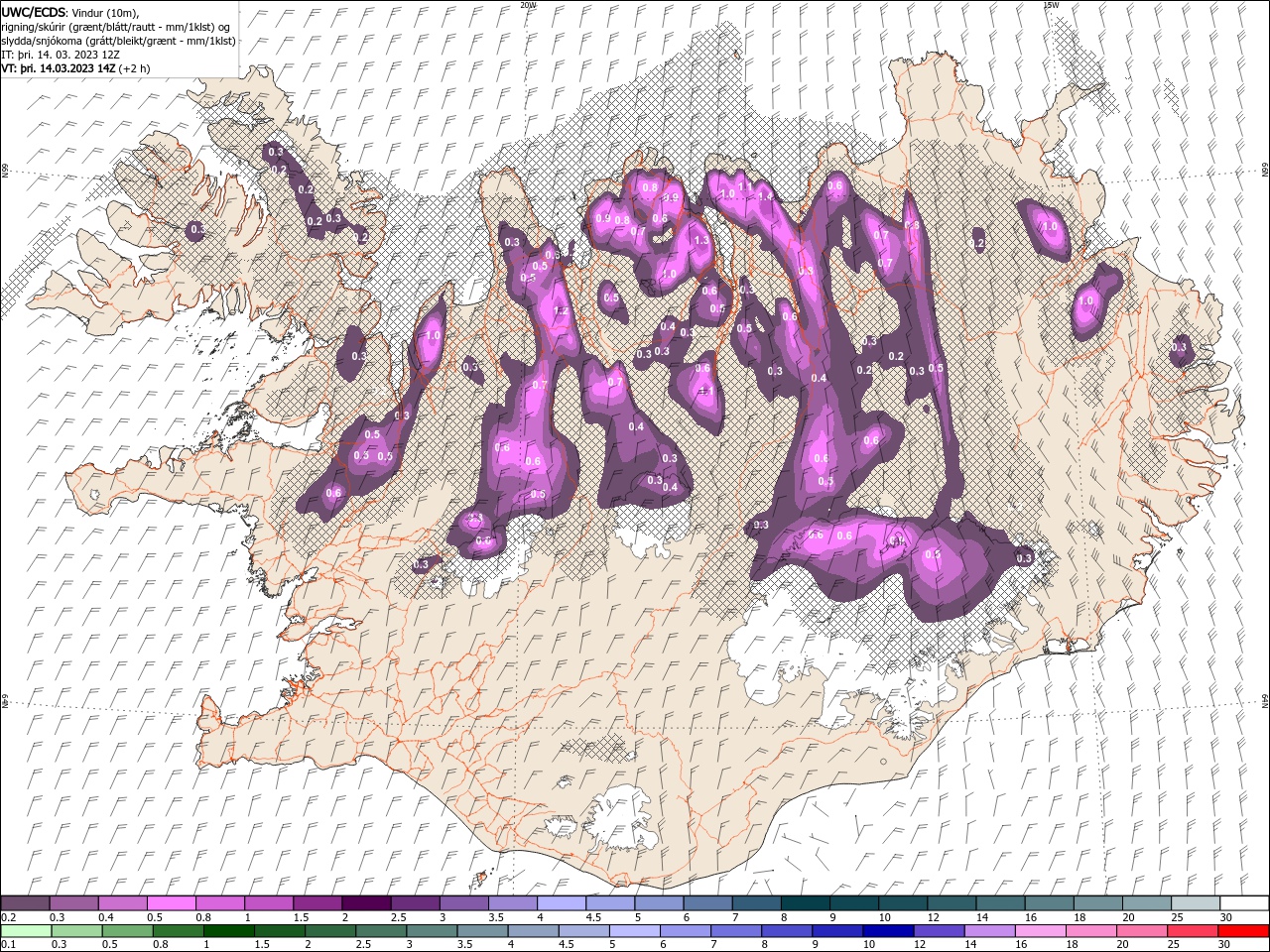Pick the white upper swatch starting at 30

[1245, 902]
